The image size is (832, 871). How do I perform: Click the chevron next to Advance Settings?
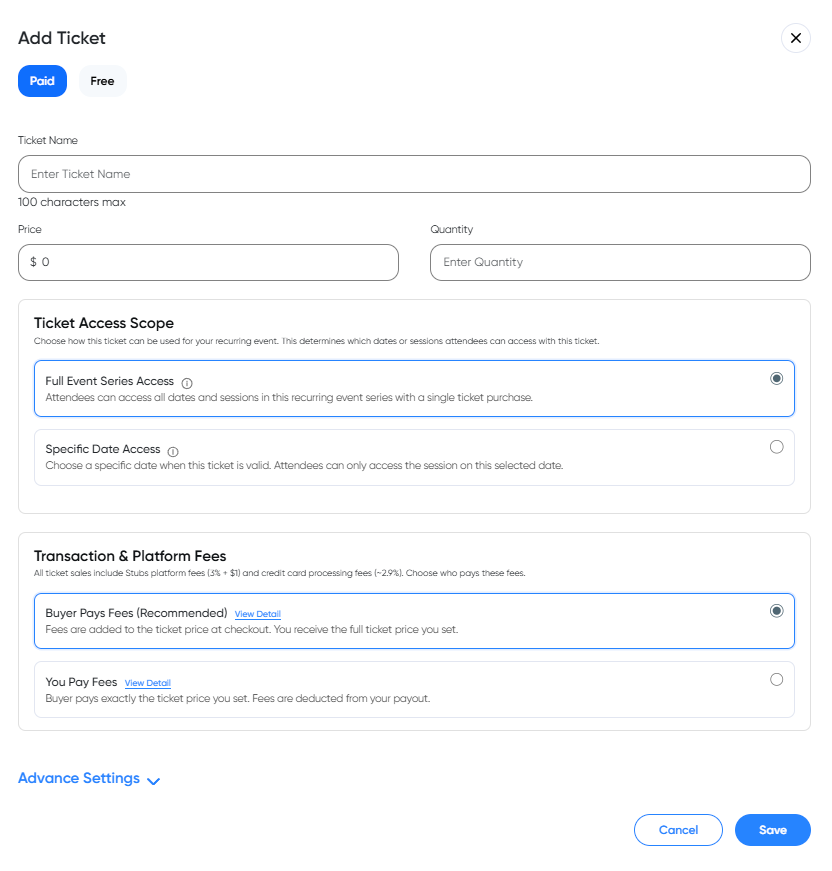(x=153, y=780)
